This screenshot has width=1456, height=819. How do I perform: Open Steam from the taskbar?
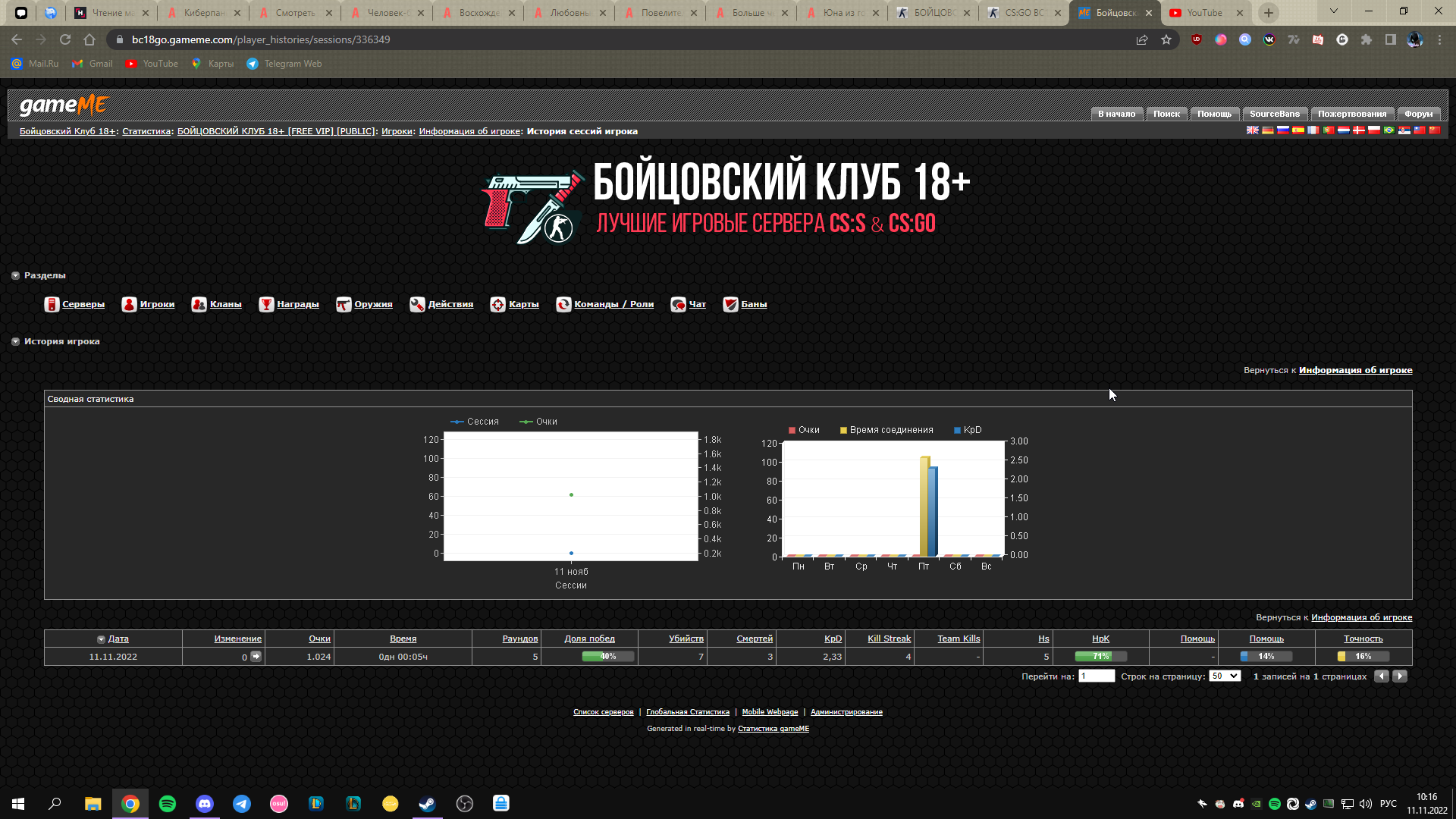[428, 803]
